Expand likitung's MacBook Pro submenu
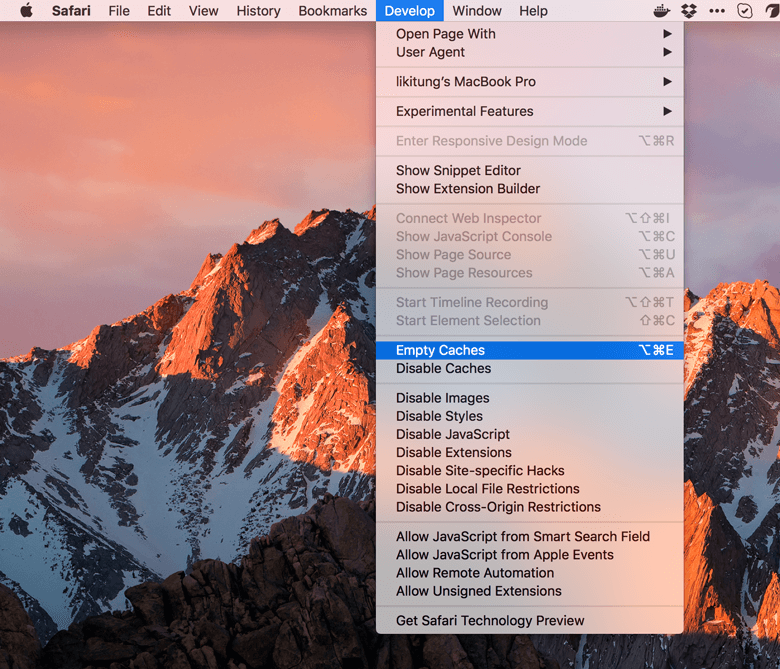Viewport: 780px width, 669px height. point(530,82)
